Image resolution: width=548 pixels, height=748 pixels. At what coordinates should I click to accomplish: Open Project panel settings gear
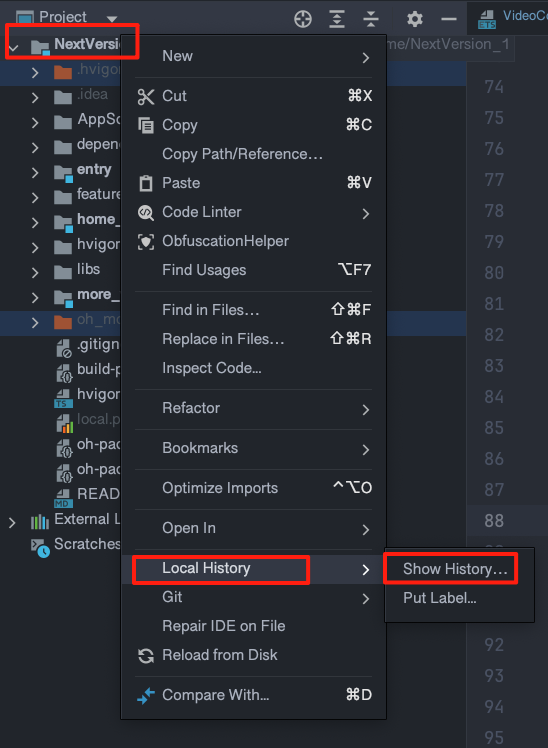click(414, 19)
